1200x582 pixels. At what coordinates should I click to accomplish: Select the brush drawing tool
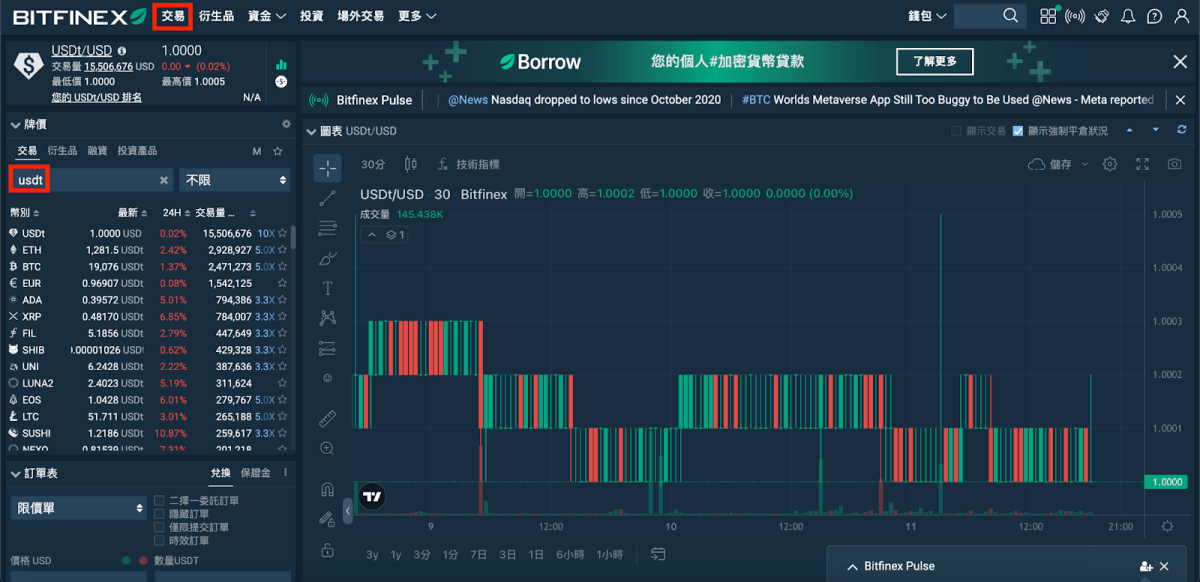tap(327, 258)
